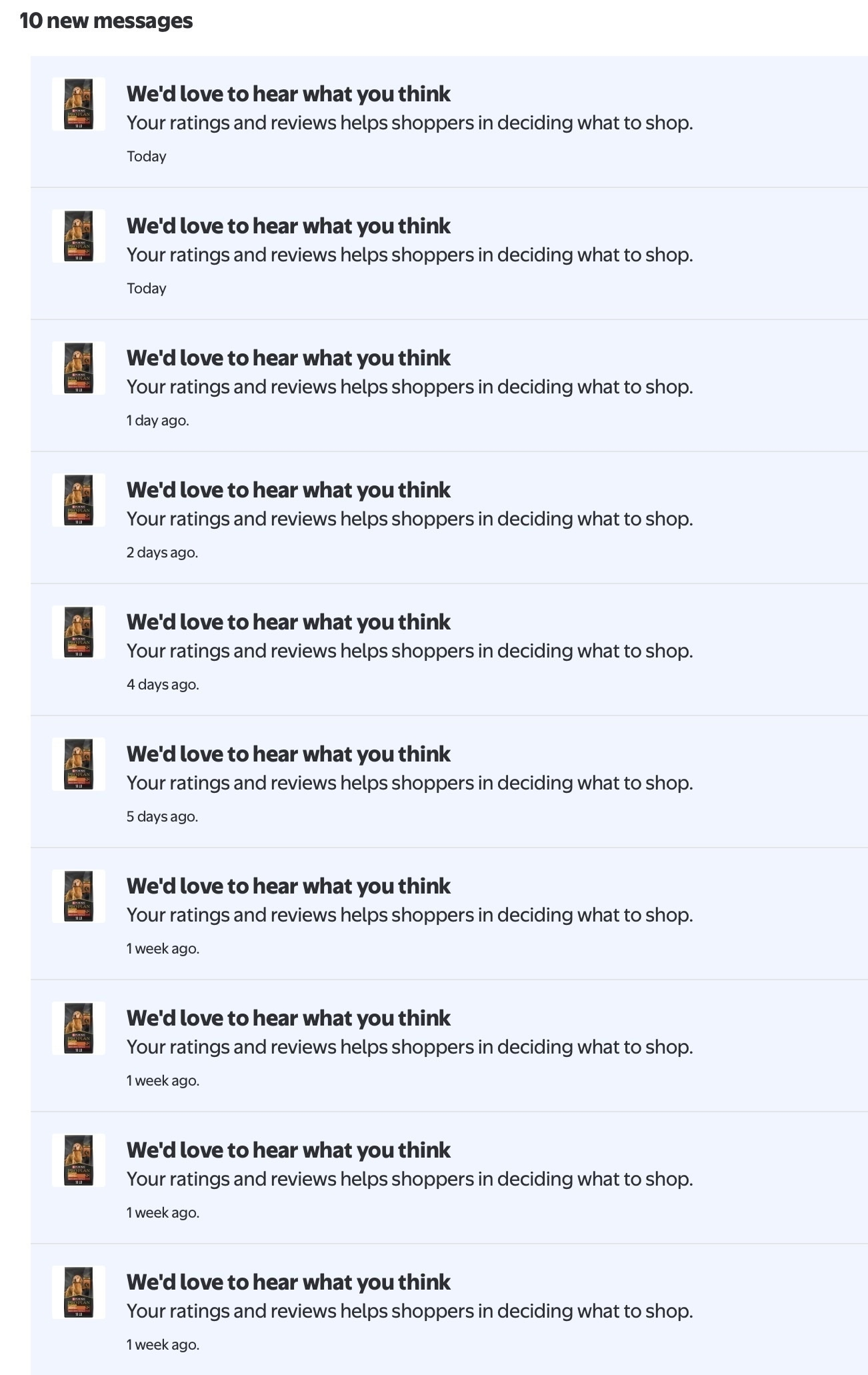The height and width of the screenshot is (1375, 868).
Task: Click dog food image in 1 day ago message
Action: (x=79, y=368)
